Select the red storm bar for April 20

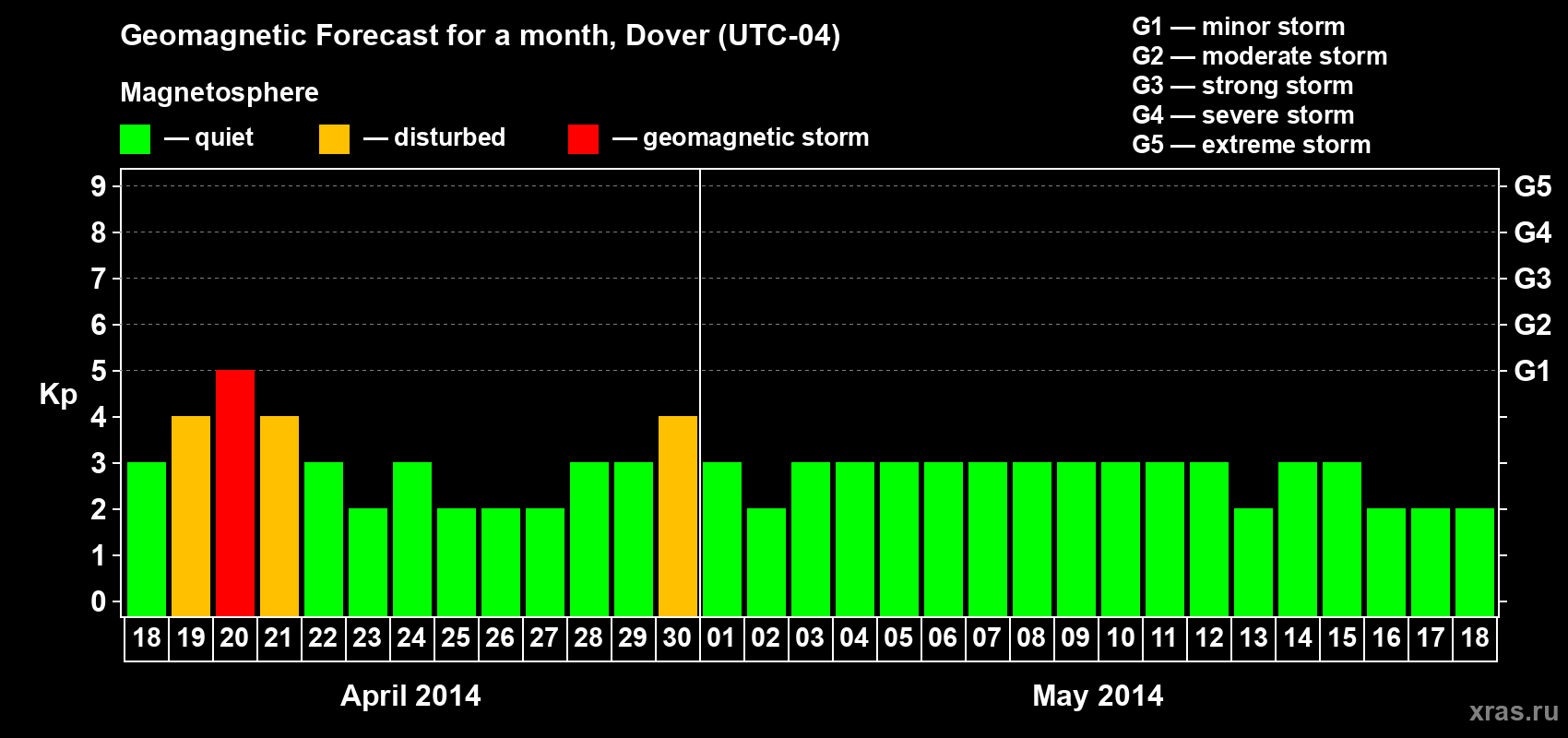click(235, 493)
